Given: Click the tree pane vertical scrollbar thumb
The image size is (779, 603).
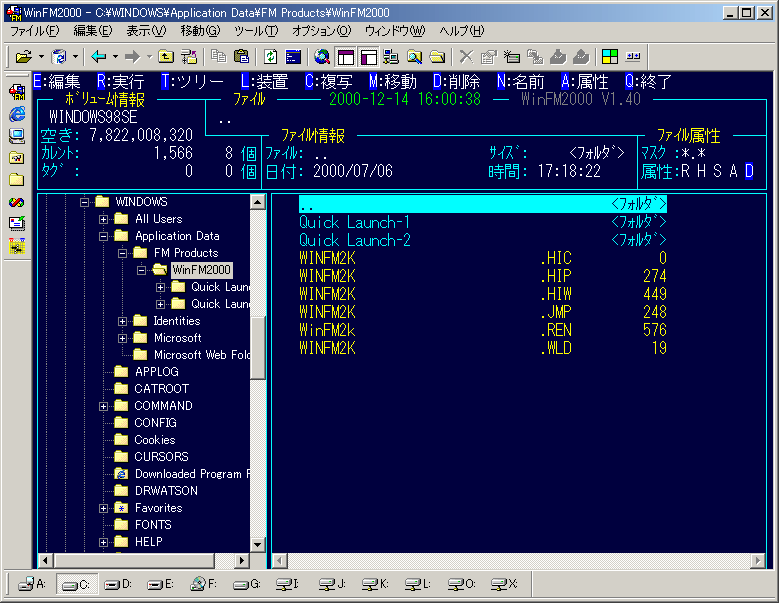Looking at the screenshot, I should [x=257, y=348].
